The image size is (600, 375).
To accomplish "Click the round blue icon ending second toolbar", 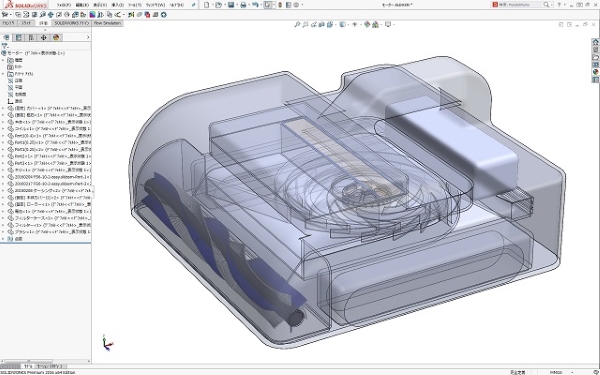I will 164,15.
